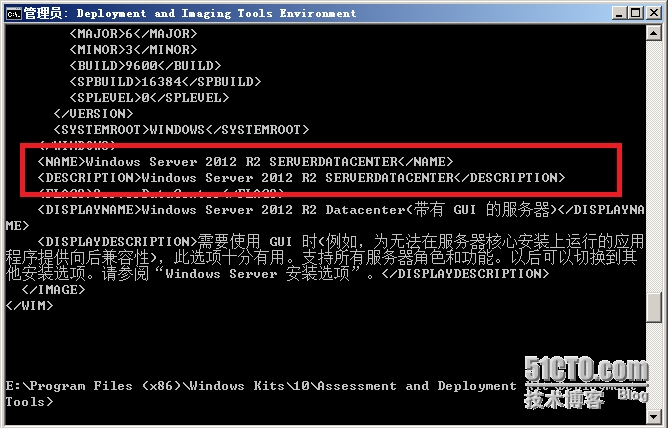Maximize the Deployment and Imaging Tools window
Image resolution: width=668 pixels, height=428 pixels.
click(x=636, y=13)
